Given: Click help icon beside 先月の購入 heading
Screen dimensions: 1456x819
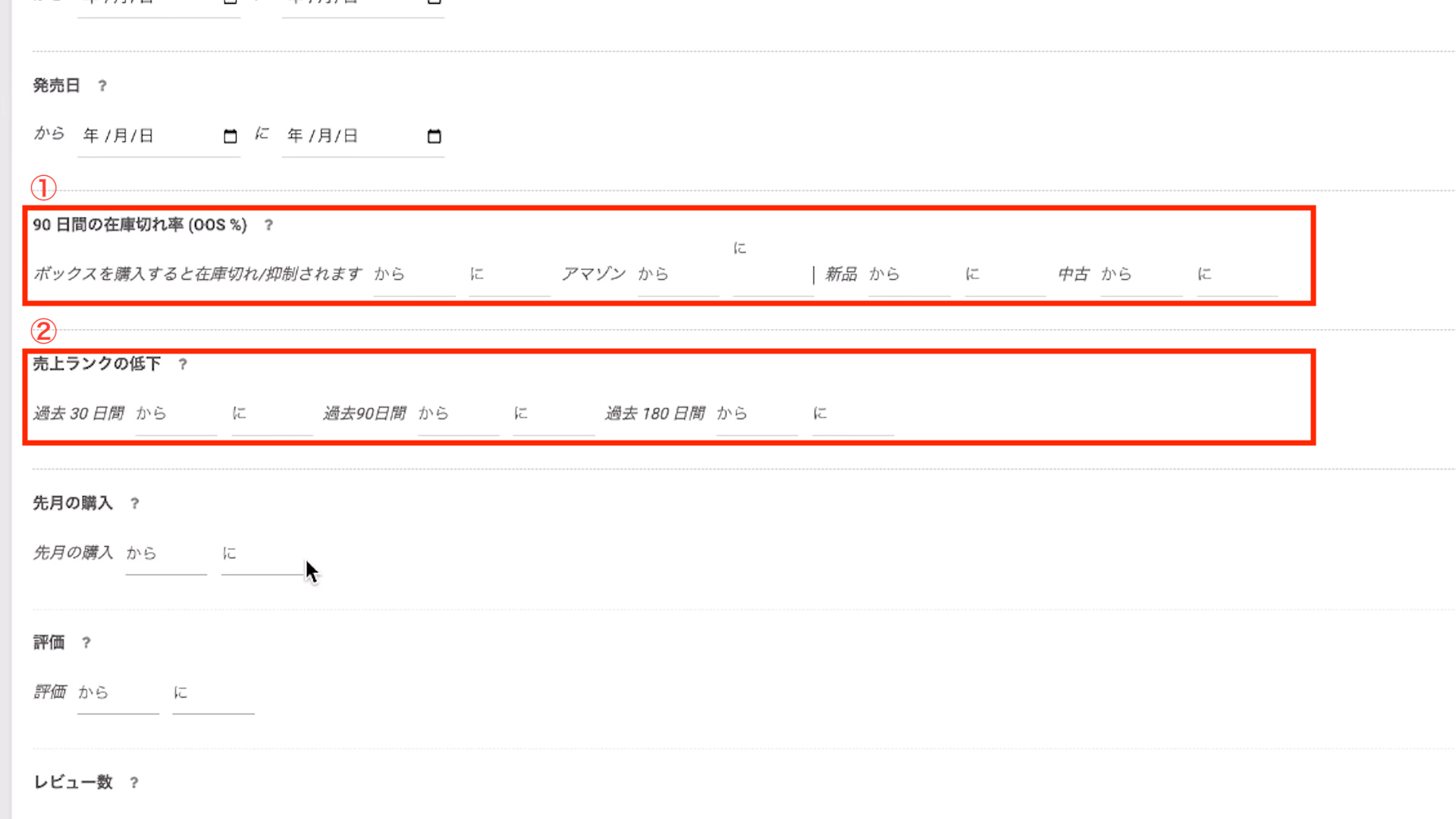Looking at the screenshot, I should coord(134,504).
